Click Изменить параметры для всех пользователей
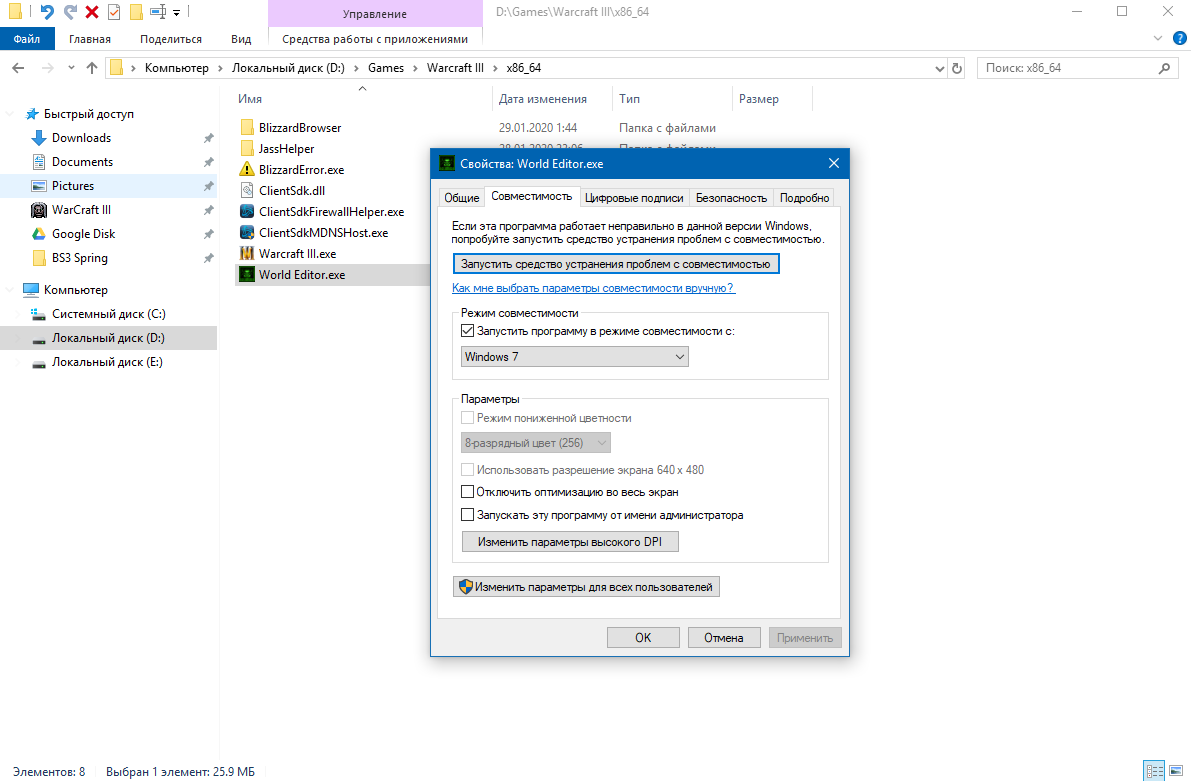Image resolution: width=1191 pixels, height=781 pixels. (586, 587)
